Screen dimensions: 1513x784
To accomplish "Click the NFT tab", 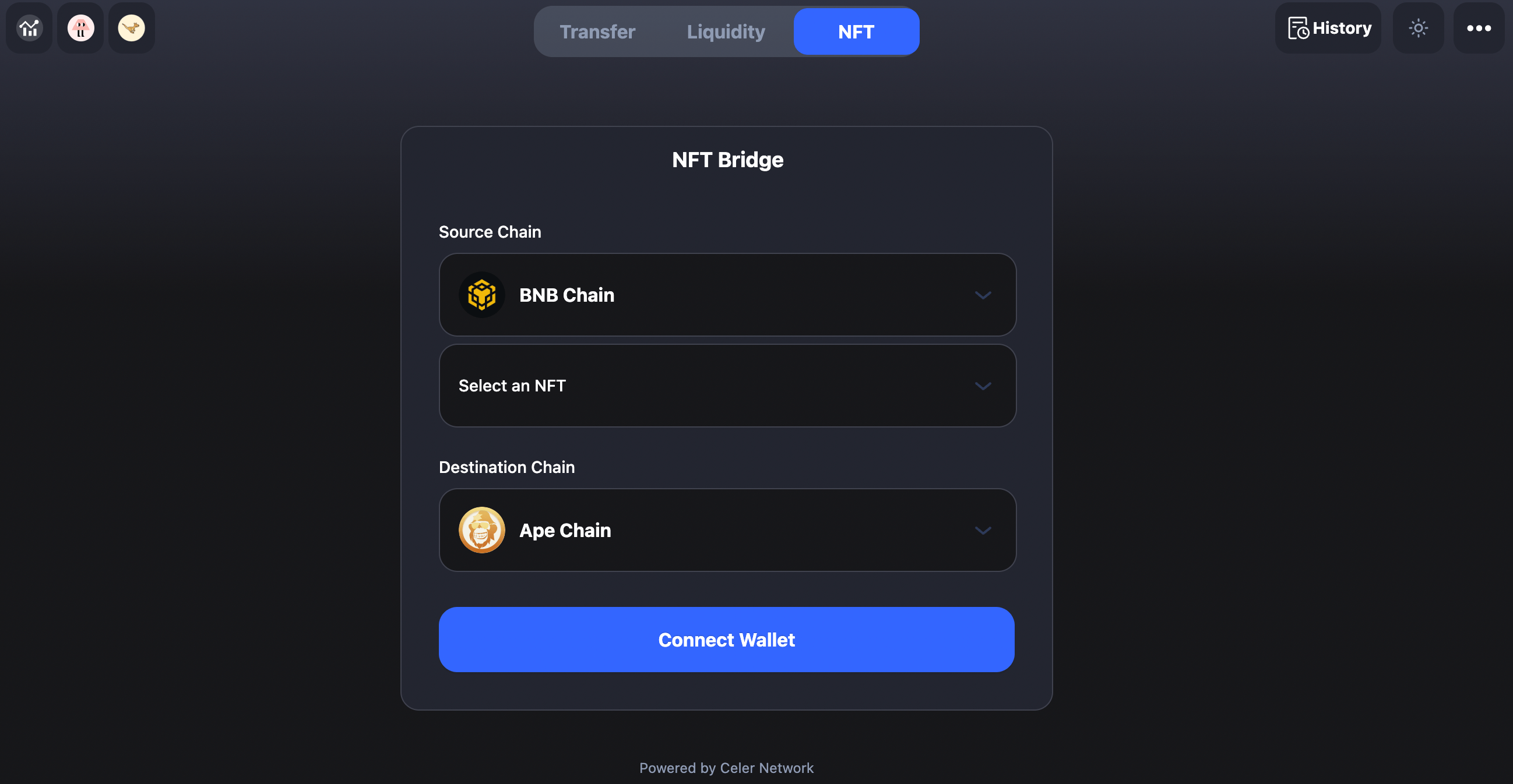I will pos(856,31).
